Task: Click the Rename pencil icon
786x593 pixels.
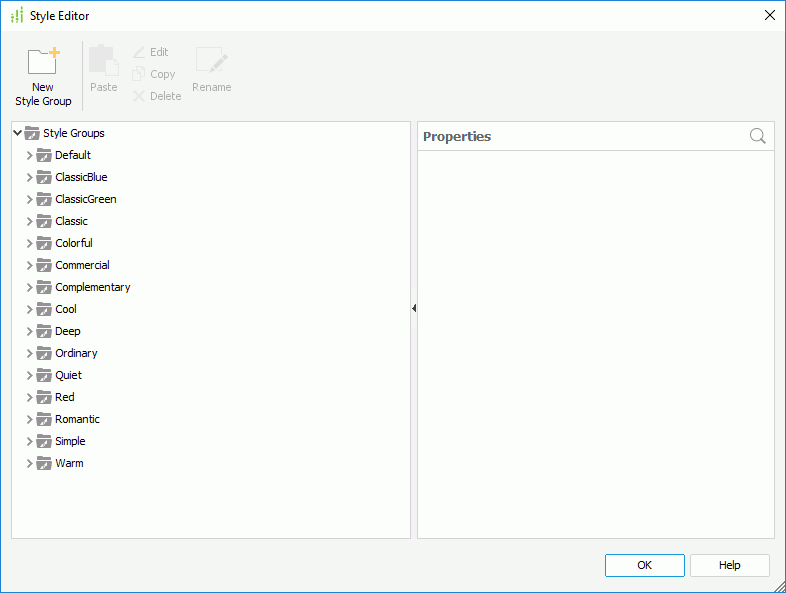Action: tap(211, 62)
